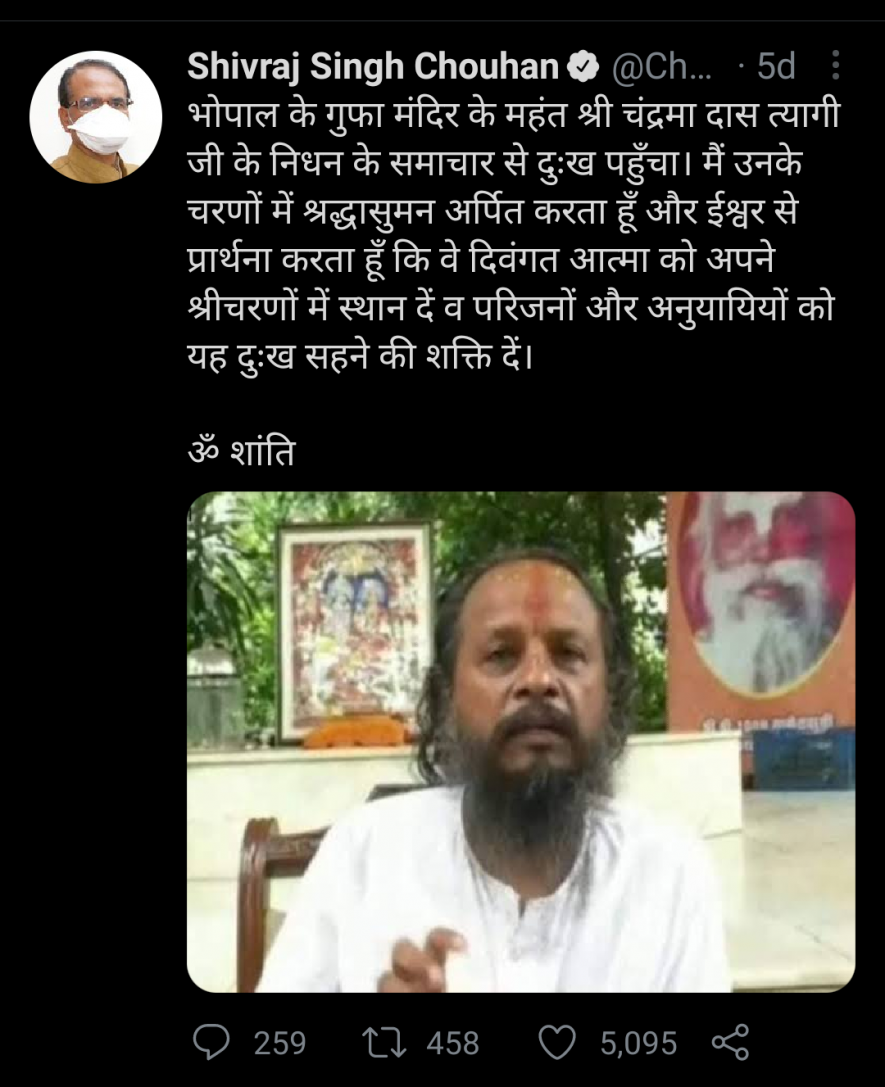Open the share icon for this tweet
Screen dimensions: 885x1087
click(730, 1042)
